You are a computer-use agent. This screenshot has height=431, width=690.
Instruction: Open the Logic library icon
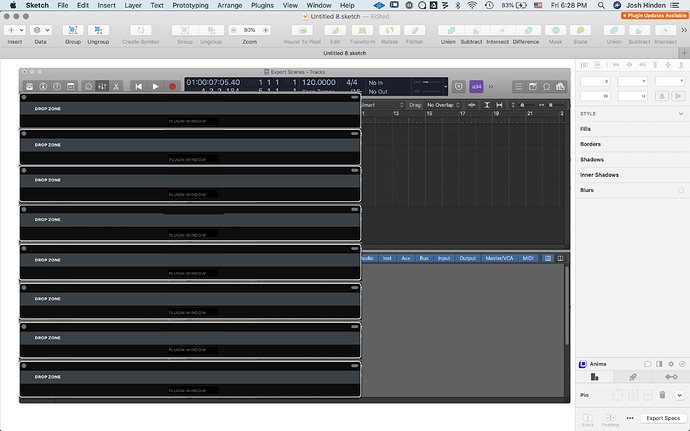click(29, 87)
